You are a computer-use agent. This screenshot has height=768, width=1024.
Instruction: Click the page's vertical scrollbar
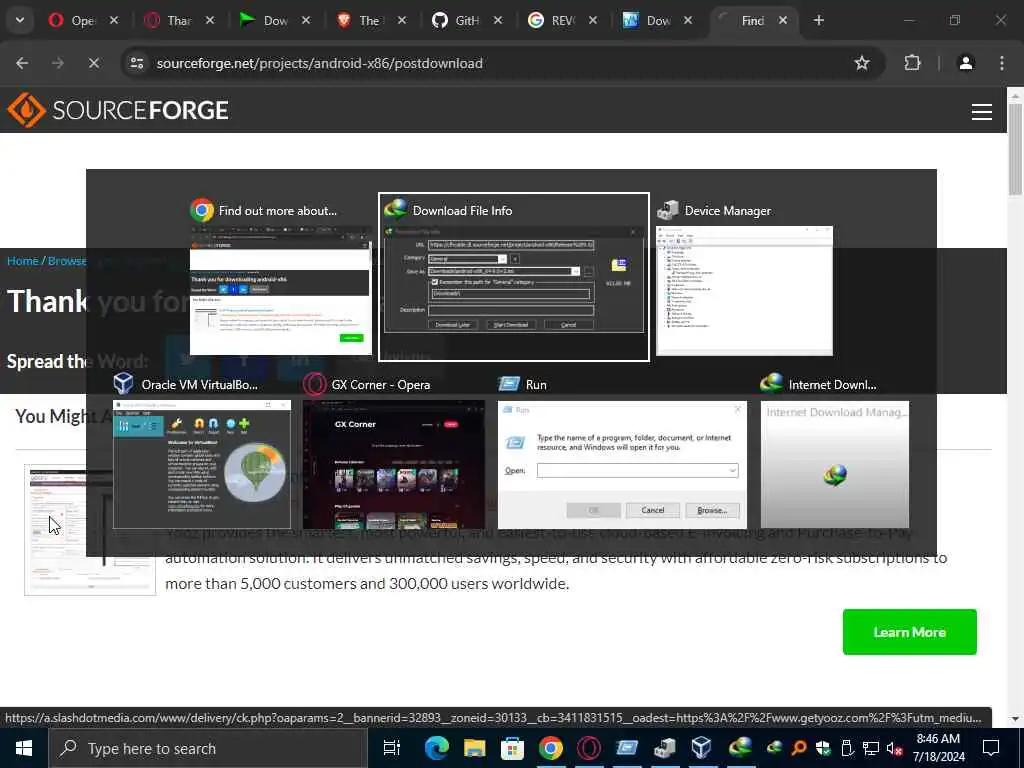[1015, 150]
